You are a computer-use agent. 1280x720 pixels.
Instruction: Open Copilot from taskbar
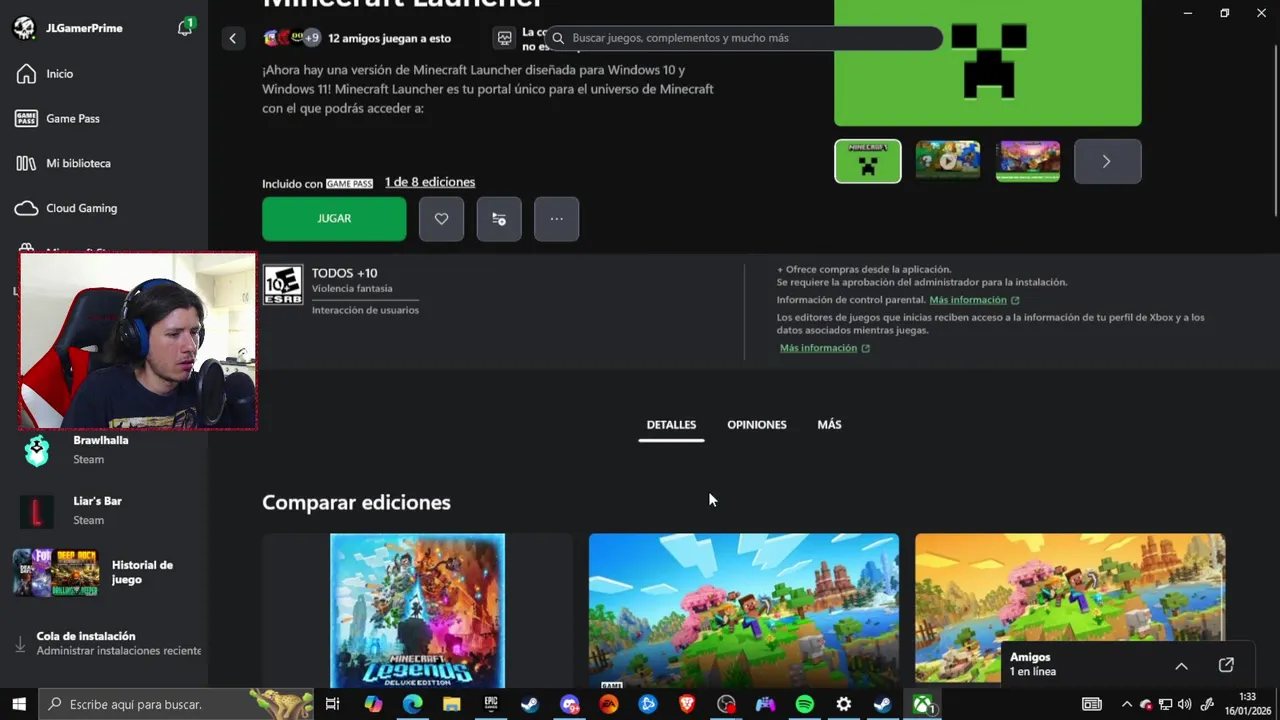(x=373, y=704)
